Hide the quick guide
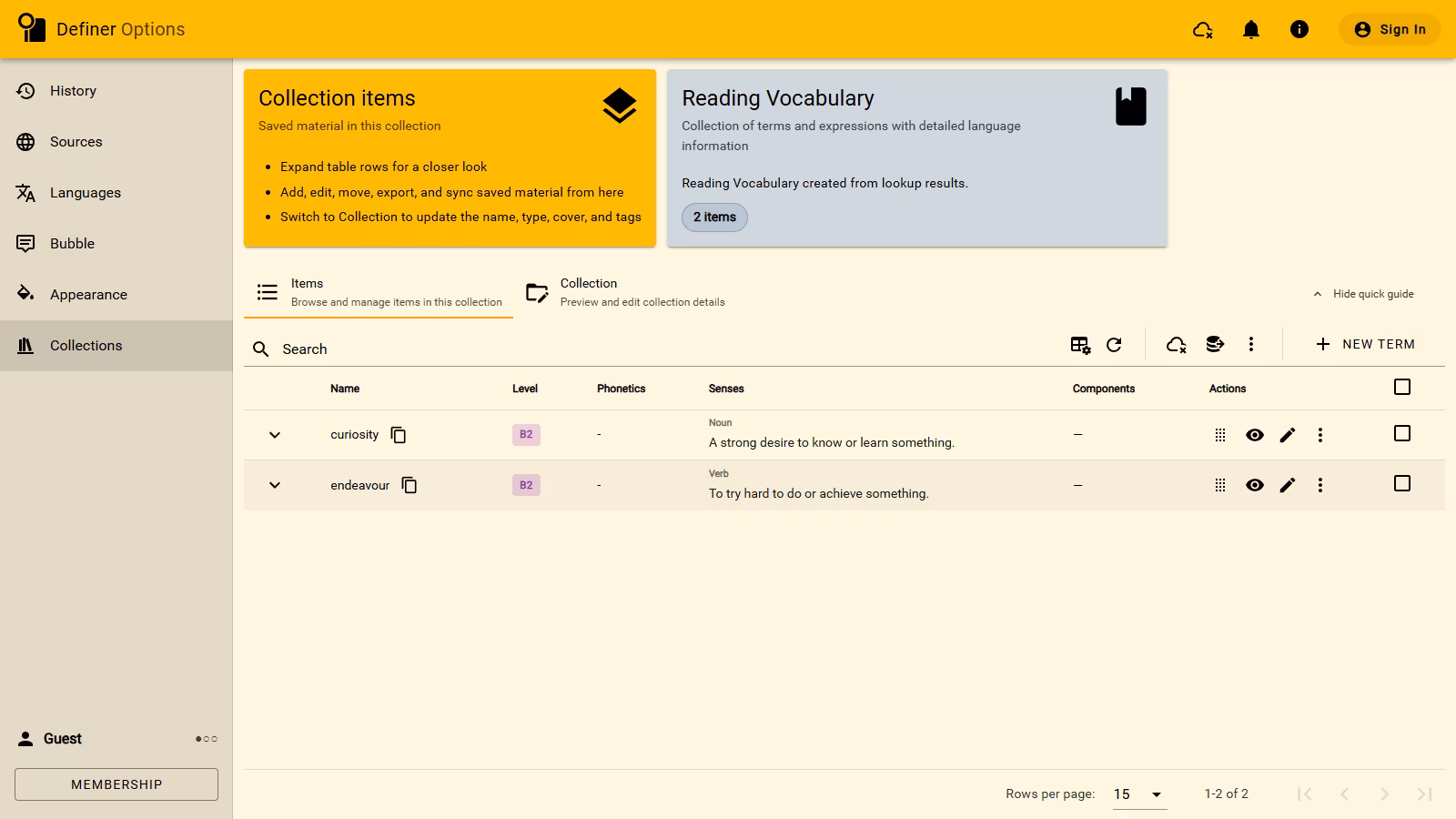This screenshot has height=819, width=1456. click(1363, 294)
